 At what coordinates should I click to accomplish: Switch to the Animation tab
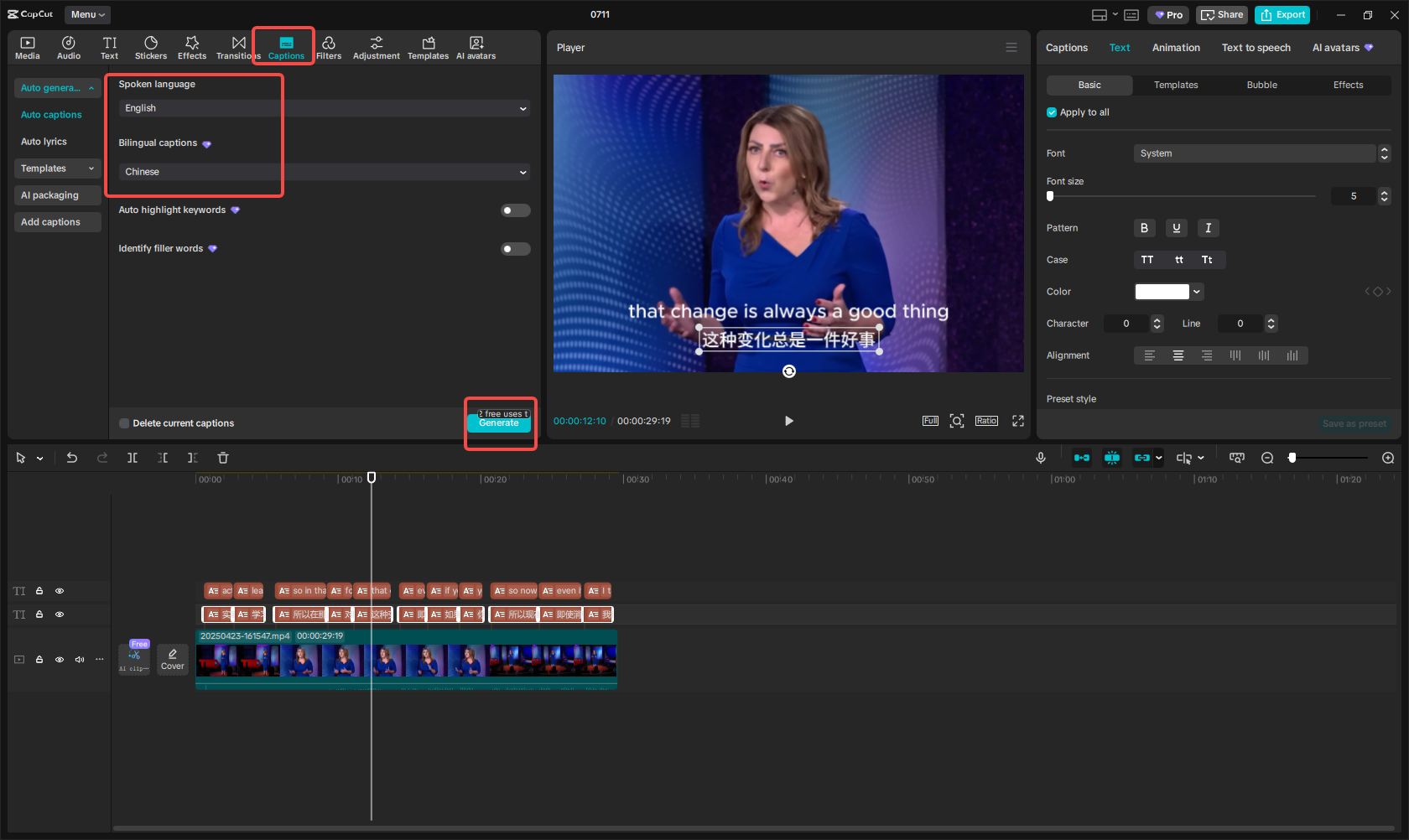click(x=1176, y=48)
